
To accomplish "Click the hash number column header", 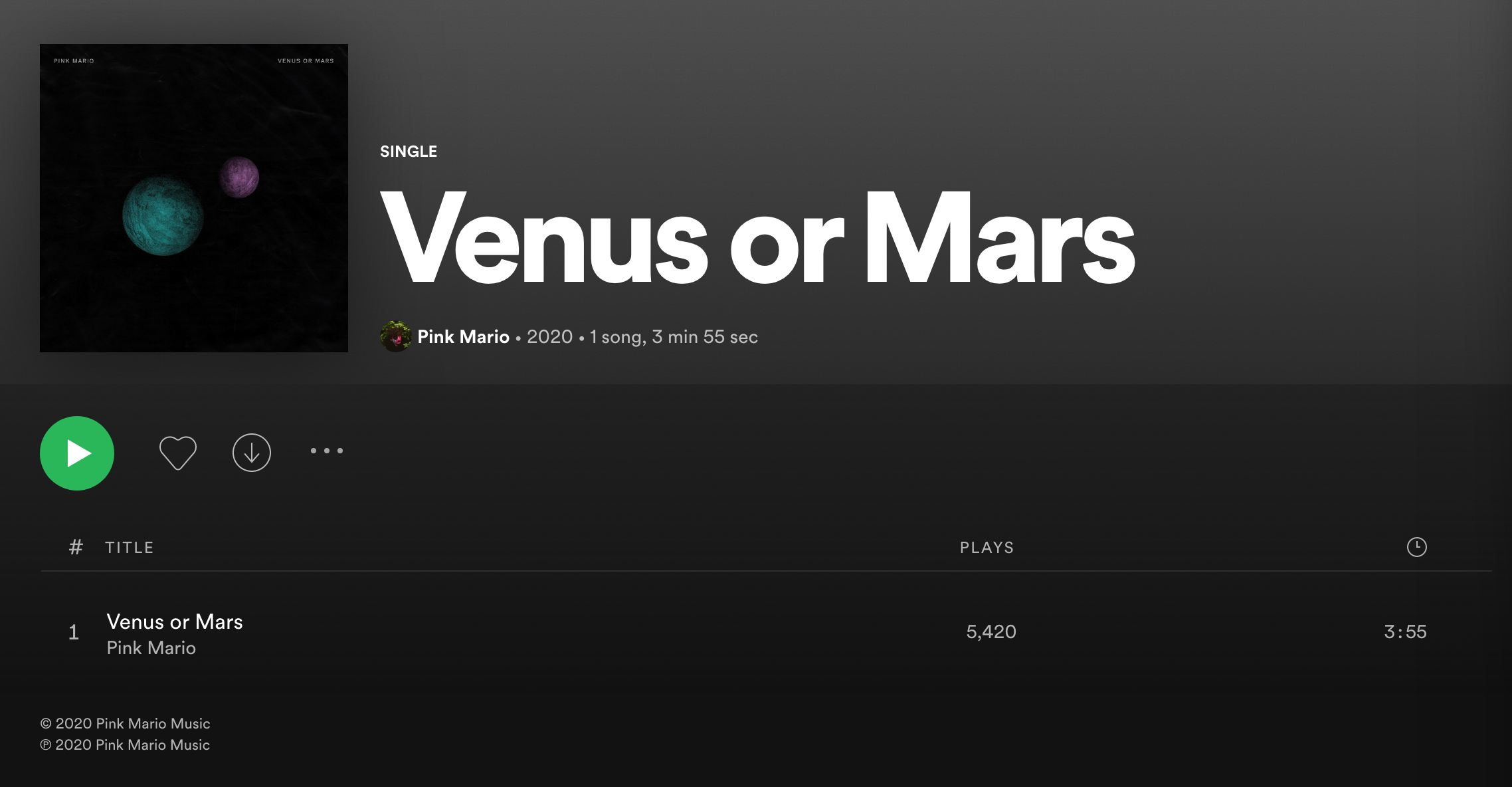I will [76, 547].
